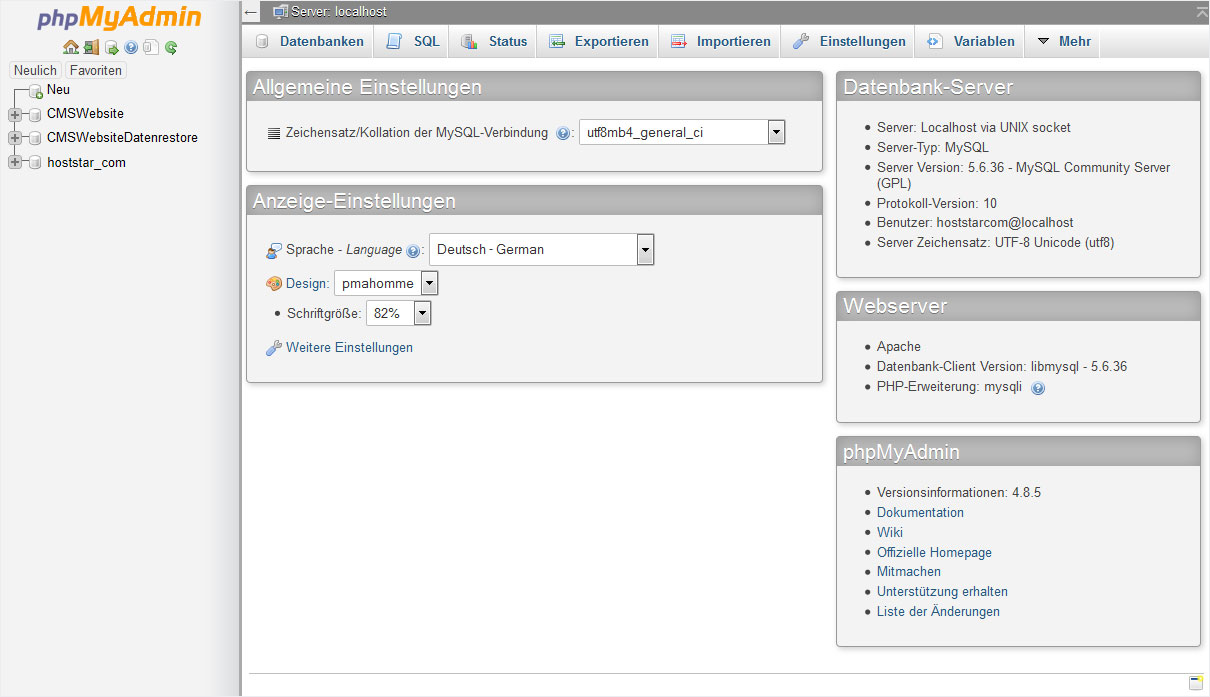The image size is (1210, 697).
Task: Click the text 'Protokoll-Version: 10'
Action: [937, 203]
